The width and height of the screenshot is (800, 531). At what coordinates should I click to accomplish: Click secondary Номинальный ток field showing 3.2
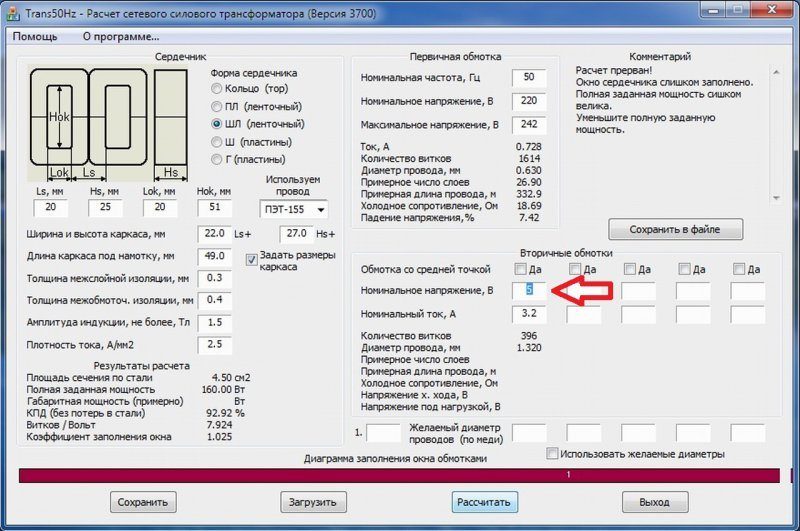tap(529, 314)
